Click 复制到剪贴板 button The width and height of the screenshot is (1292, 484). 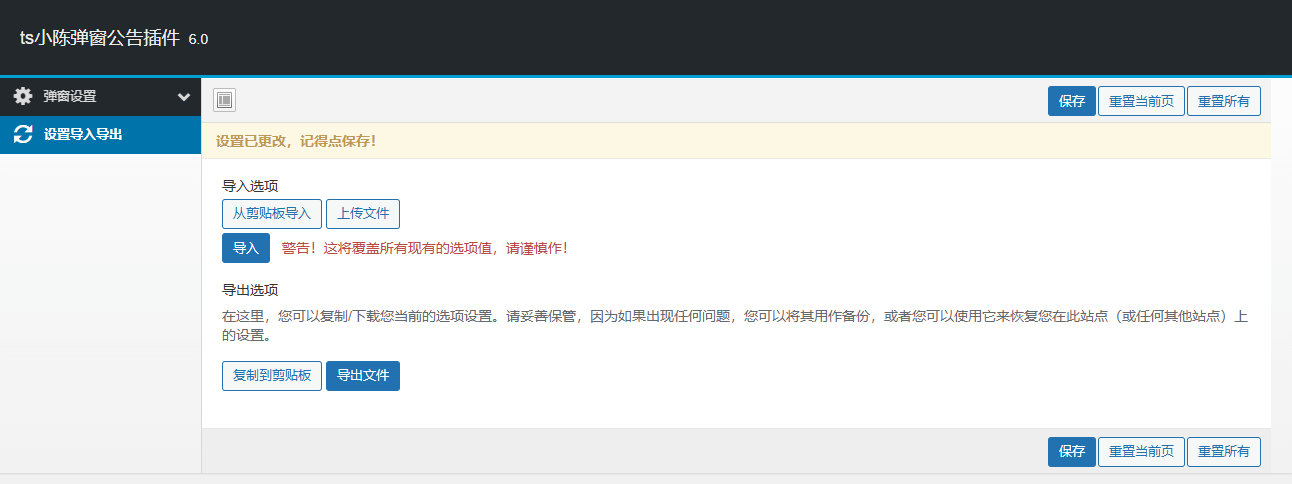pyautogui.click(x=272, y=376)
